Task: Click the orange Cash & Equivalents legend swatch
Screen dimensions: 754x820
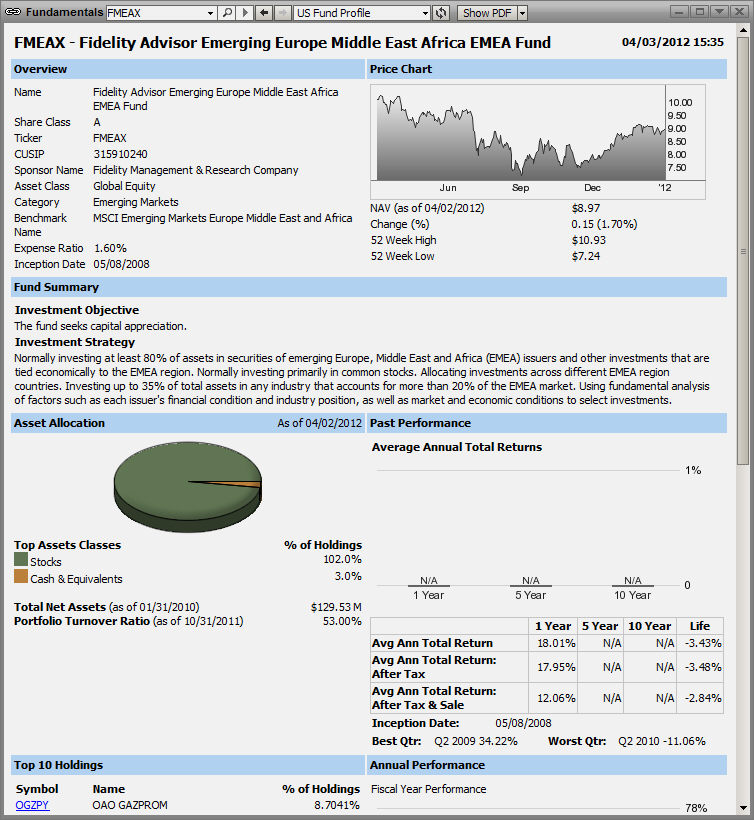Action: tap(21, 576)
